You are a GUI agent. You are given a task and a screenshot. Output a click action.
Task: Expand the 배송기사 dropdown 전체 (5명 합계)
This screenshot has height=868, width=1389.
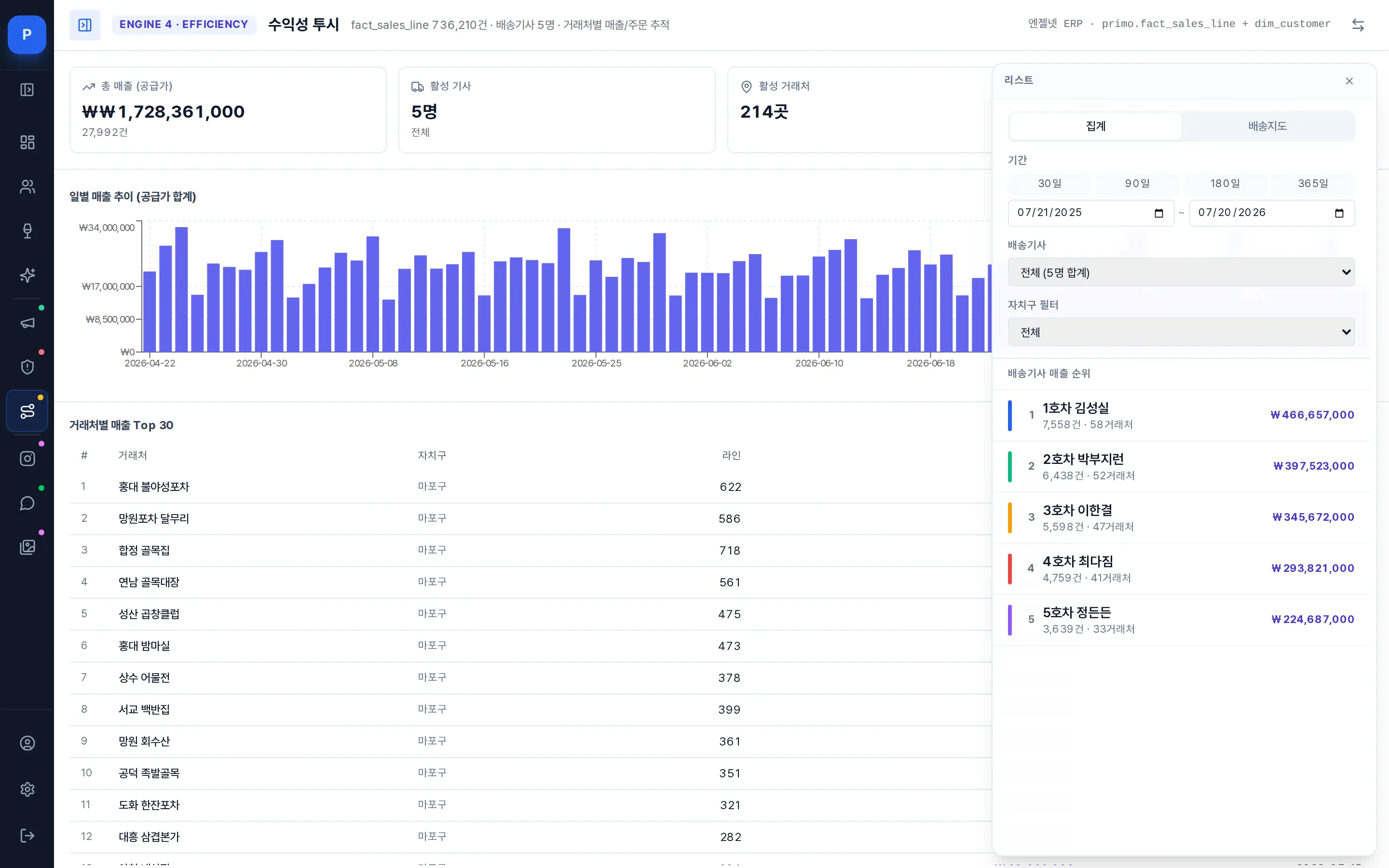tap(1181, 272)
